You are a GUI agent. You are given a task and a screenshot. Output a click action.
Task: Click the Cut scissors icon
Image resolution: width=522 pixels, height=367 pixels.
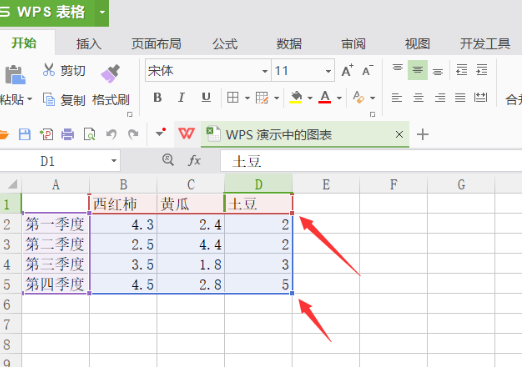[49, 70]
